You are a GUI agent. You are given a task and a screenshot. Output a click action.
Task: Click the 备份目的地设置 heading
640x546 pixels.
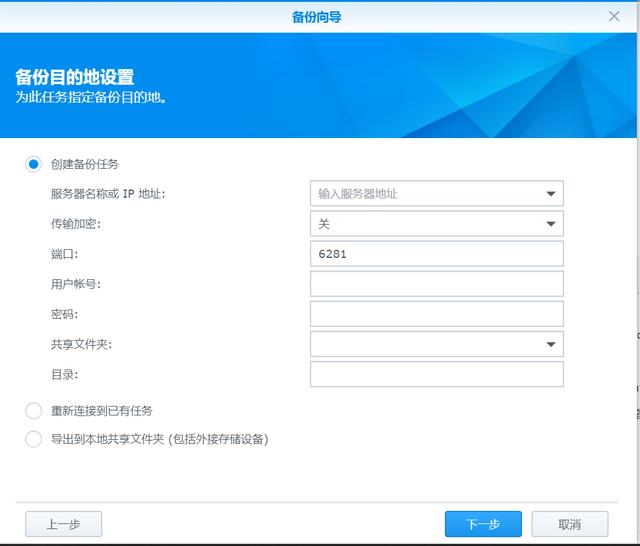pos(75,77)
